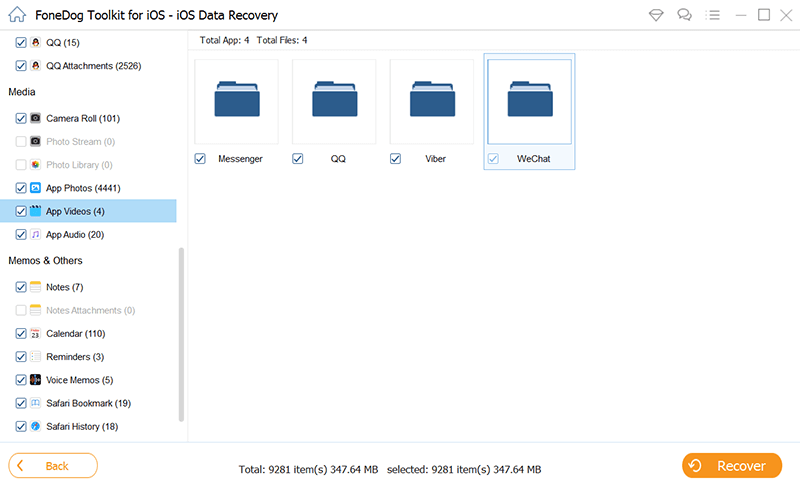
Task: Select the Voice Memos waveform icon
Action: click(35, 380)
